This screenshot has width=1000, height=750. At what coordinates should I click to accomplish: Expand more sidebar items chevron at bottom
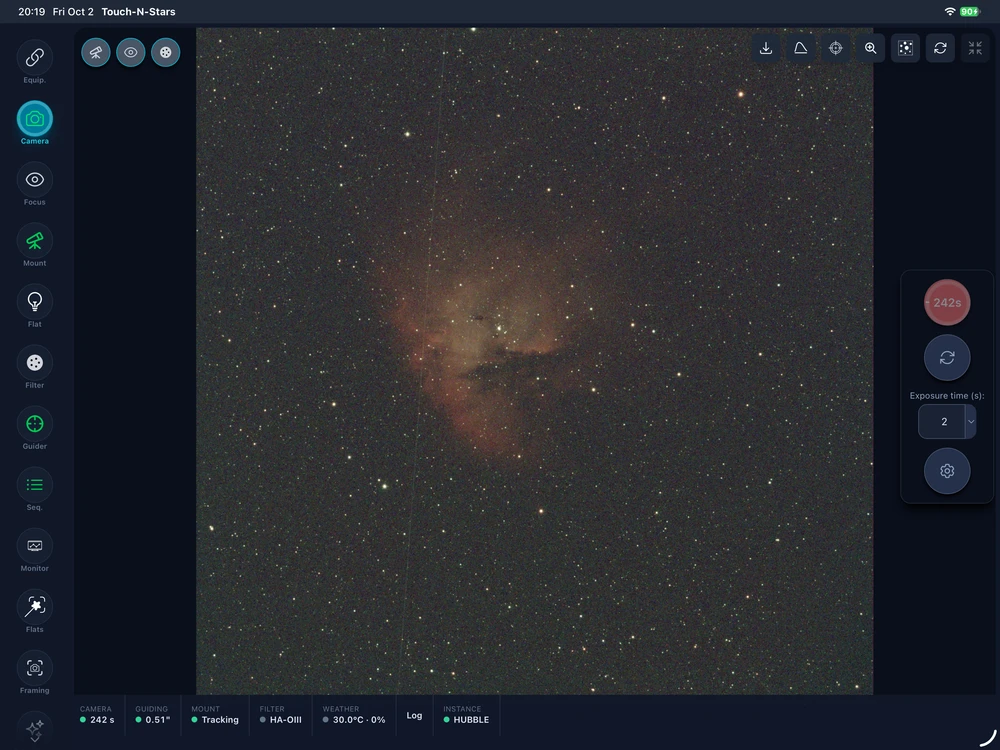coord(34,730)
